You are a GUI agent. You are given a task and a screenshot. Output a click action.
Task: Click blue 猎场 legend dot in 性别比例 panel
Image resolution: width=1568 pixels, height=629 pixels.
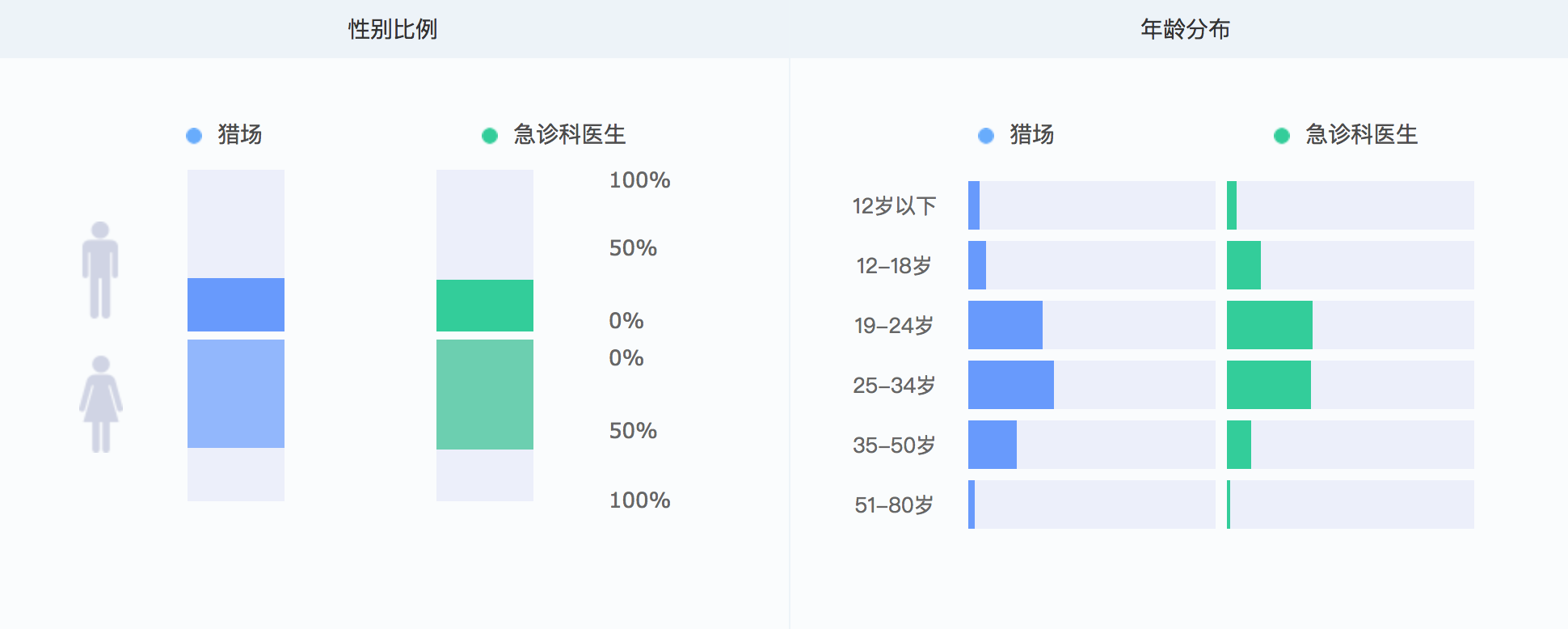click(194, 136)
